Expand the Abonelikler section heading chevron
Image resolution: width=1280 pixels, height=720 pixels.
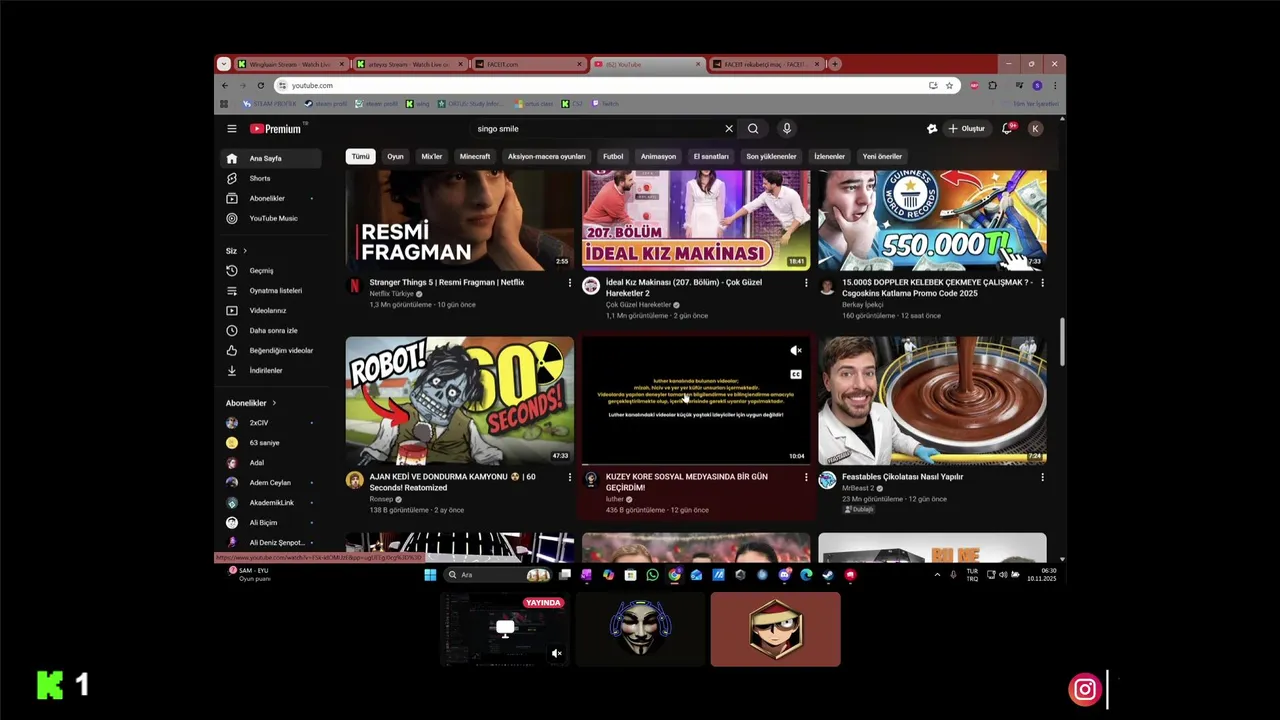[x=274, y=403]
